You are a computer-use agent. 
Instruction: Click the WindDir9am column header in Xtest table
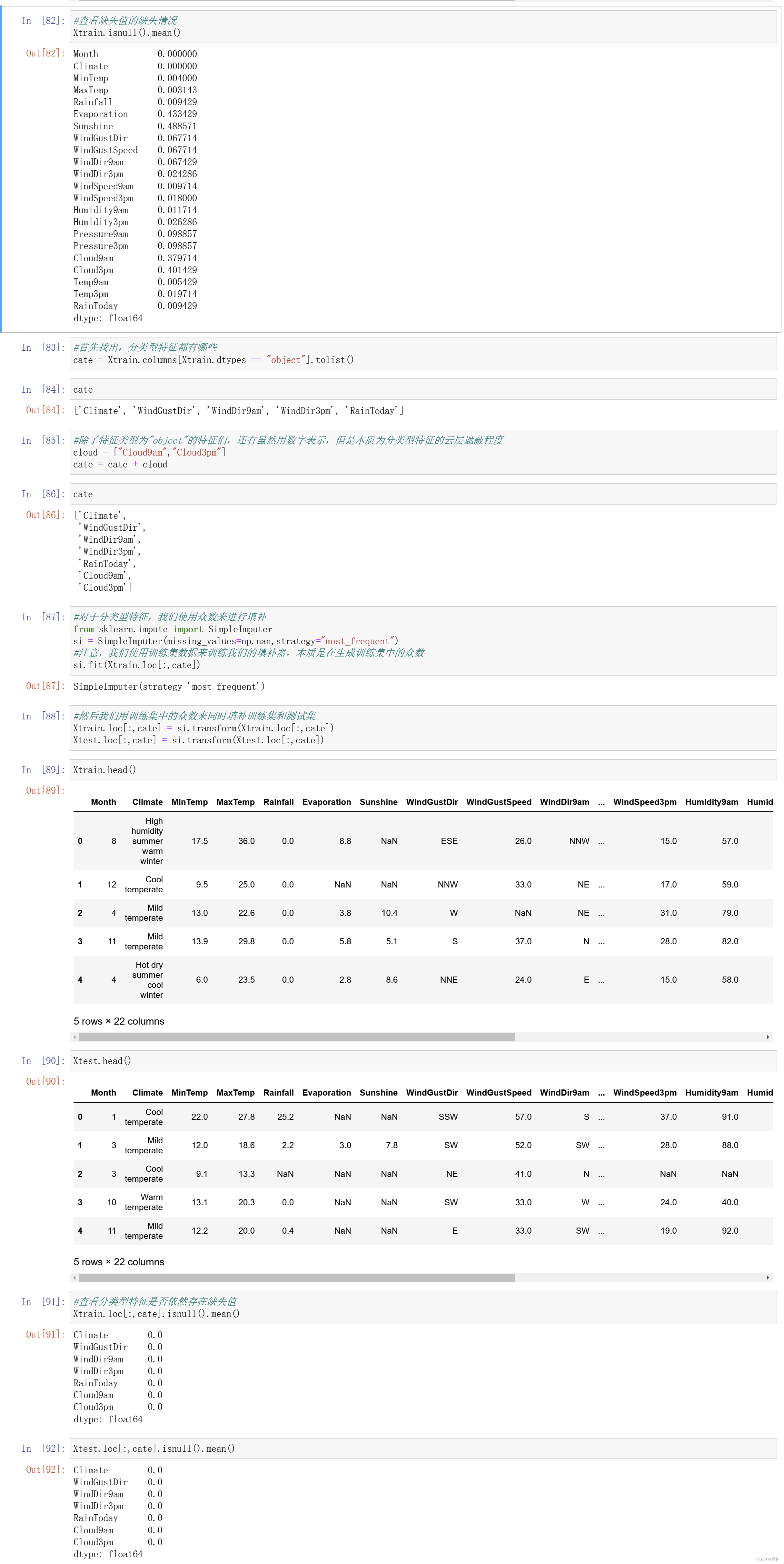point(564,1092)
